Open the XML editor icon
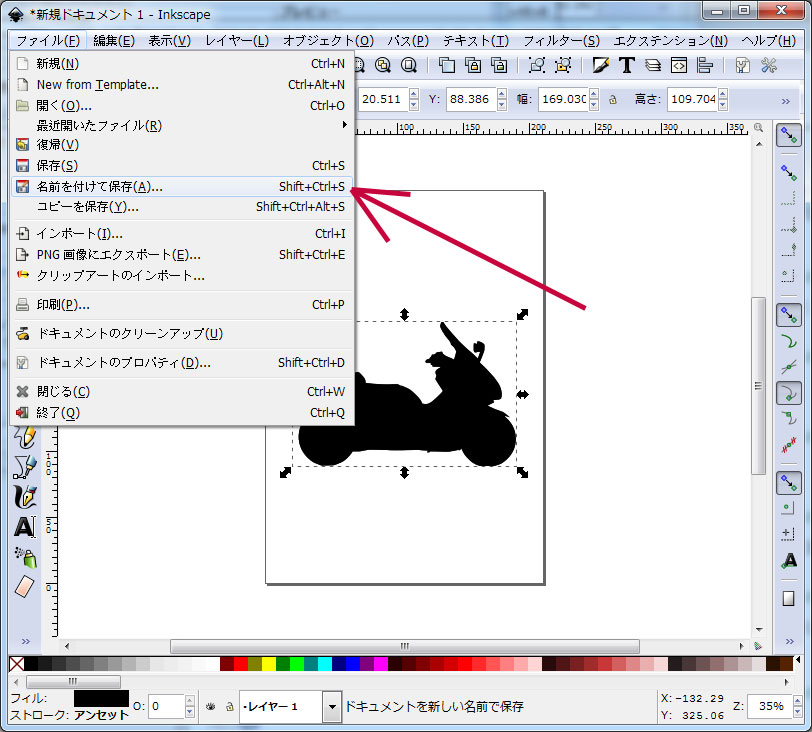 click(679, 66)
